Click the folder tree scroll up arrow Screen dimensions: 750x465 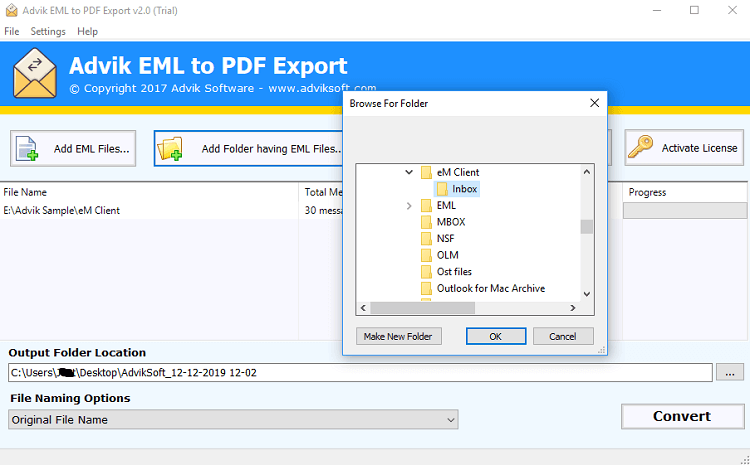pyautogui.click(x=587, y=172)
